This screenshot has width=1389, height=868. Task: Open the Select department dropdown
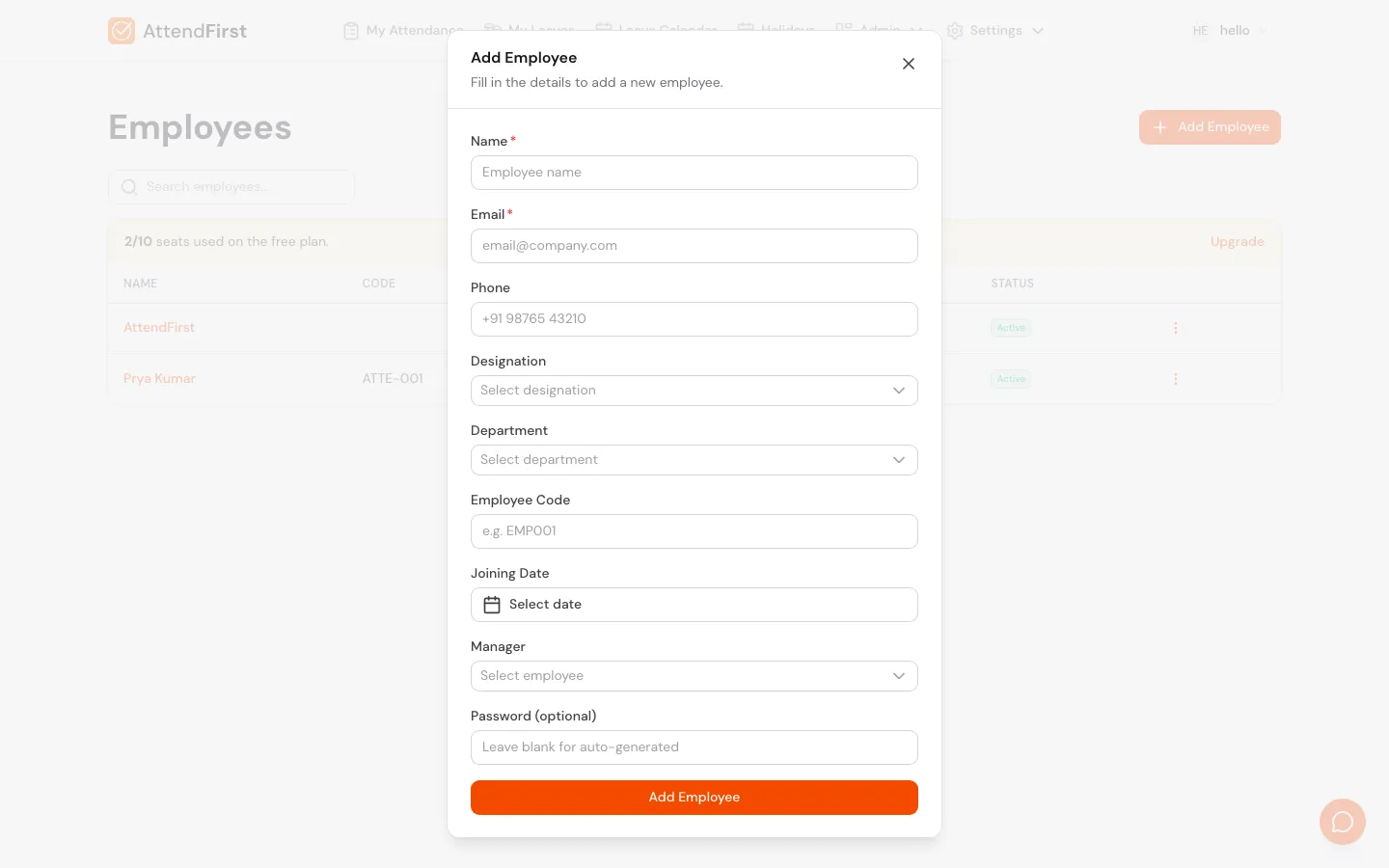[x=694, y=459]
